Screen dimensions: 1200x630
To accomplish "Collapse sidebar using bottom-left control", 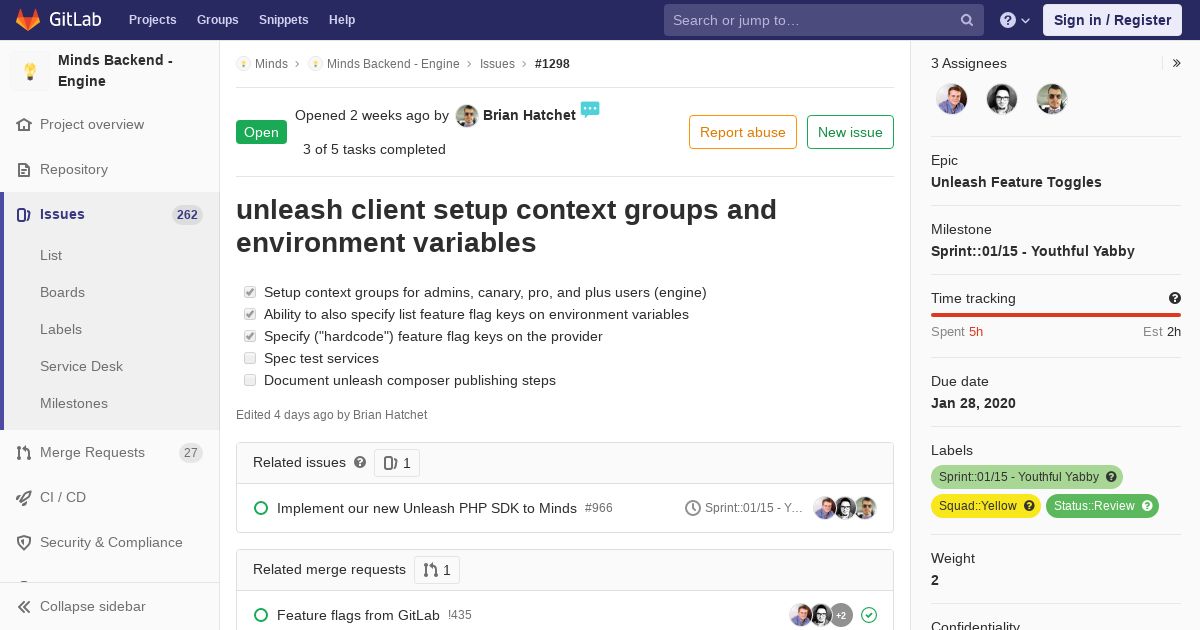I will [x=82, y=606].
